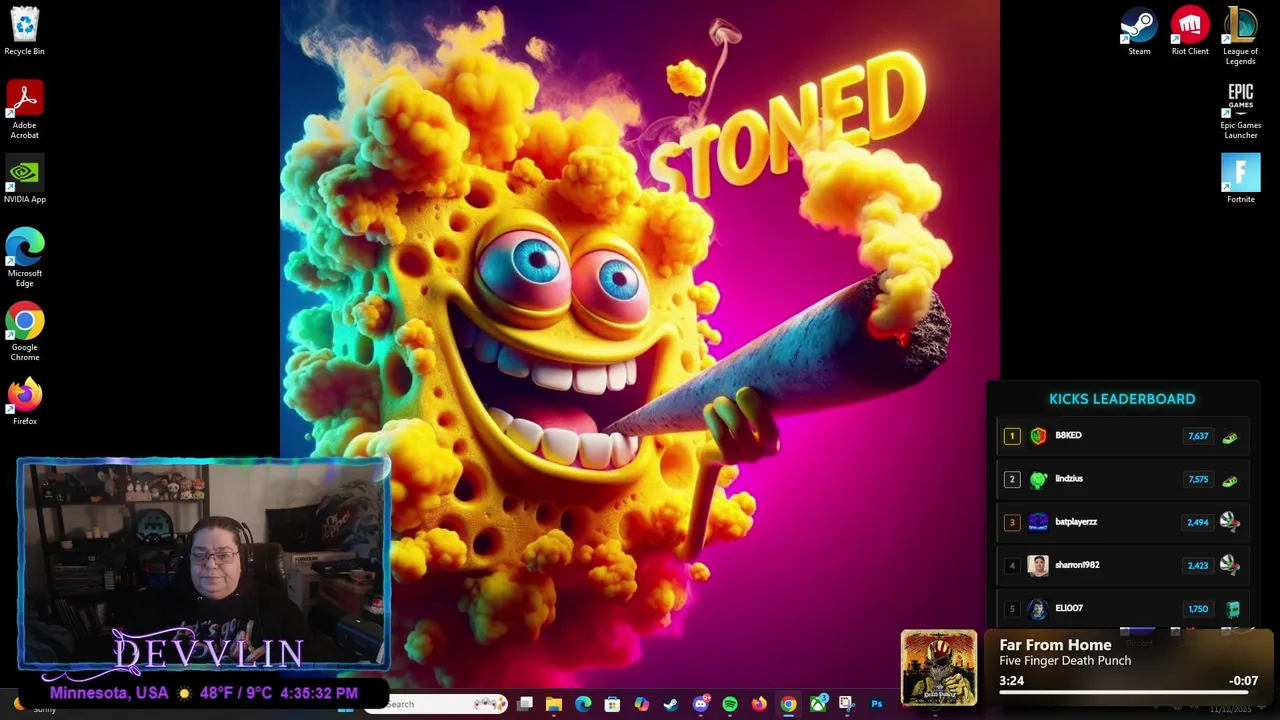Switch to Chrome in the taskbar
Viewport: 1280px width, 720px height.
tap(788, 704)
